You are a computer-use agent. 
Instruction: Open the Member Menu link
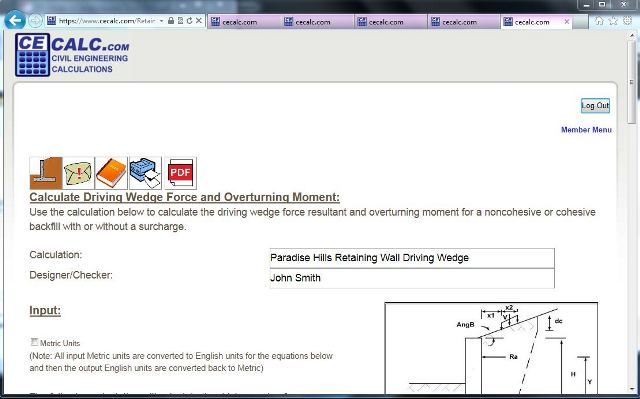586,130
